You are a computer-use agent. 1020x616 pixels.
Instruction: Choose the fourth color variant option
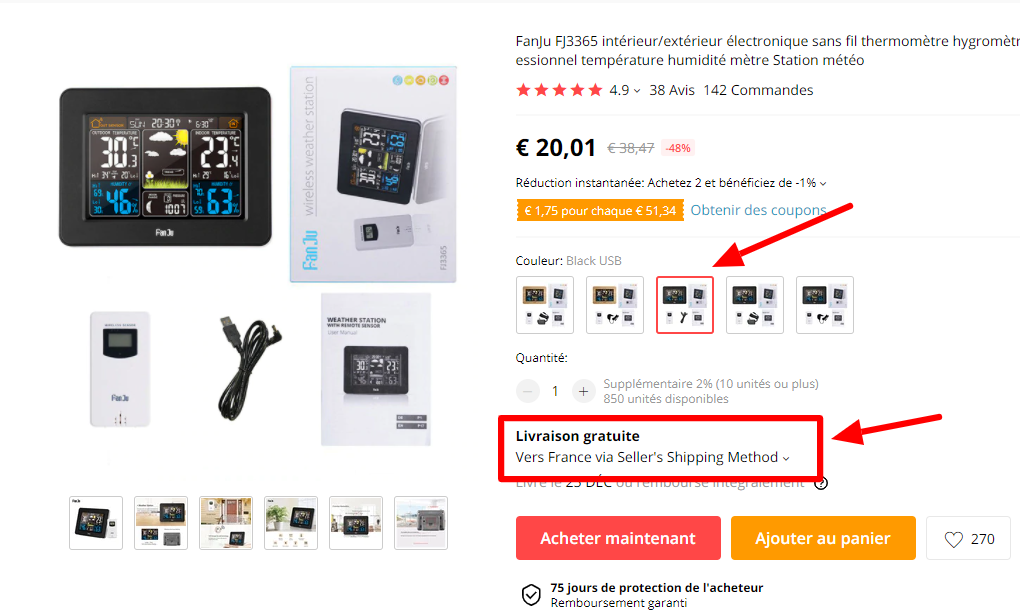(755, 305)
